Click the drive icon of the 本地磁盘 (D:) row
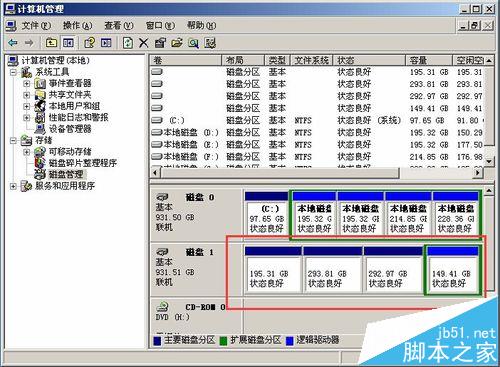This screenshot has height=367, width=500. pyautogui.click(x=157, y=132)
